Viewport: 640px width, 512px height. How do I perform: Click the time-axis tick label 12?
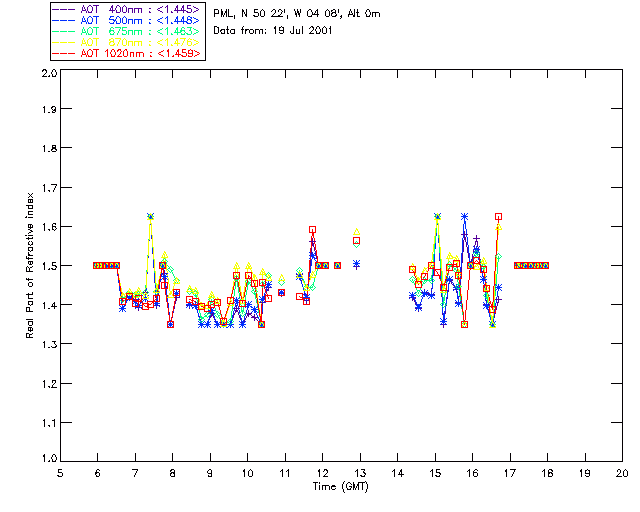click(322, 473)
